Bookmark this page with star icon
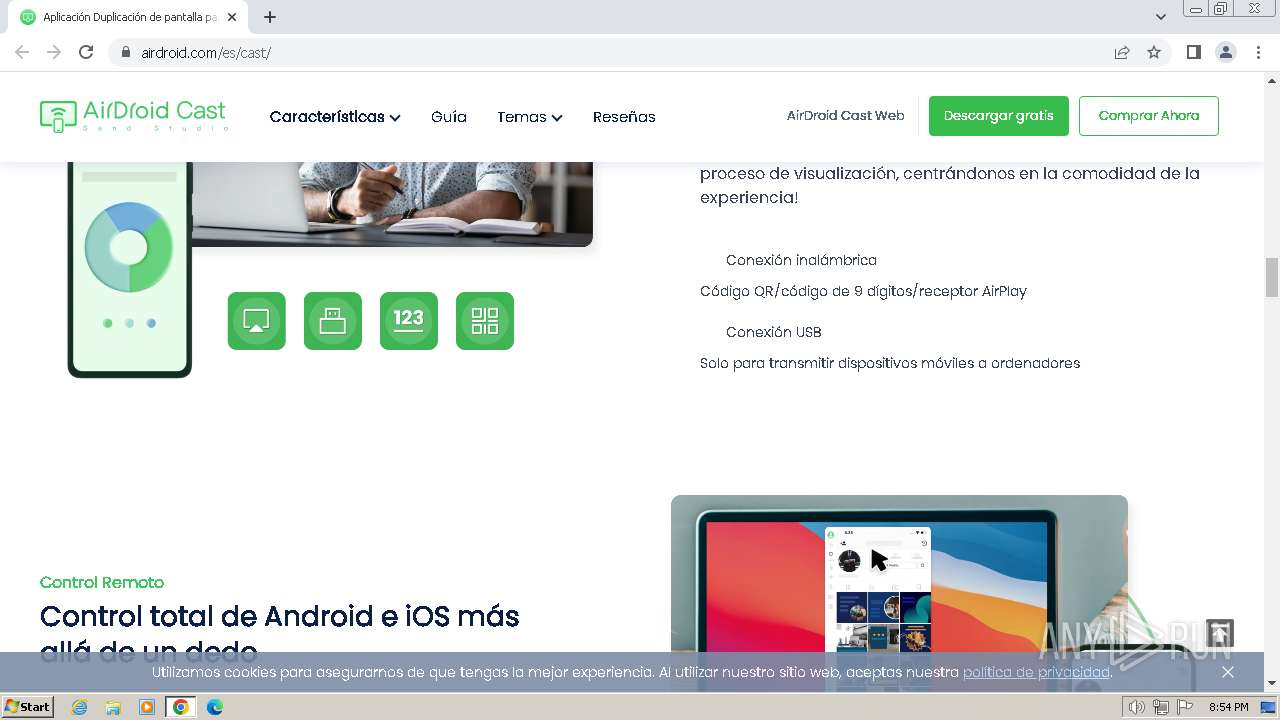This screenshot has width=1280, height=720. pos(1154,52)
